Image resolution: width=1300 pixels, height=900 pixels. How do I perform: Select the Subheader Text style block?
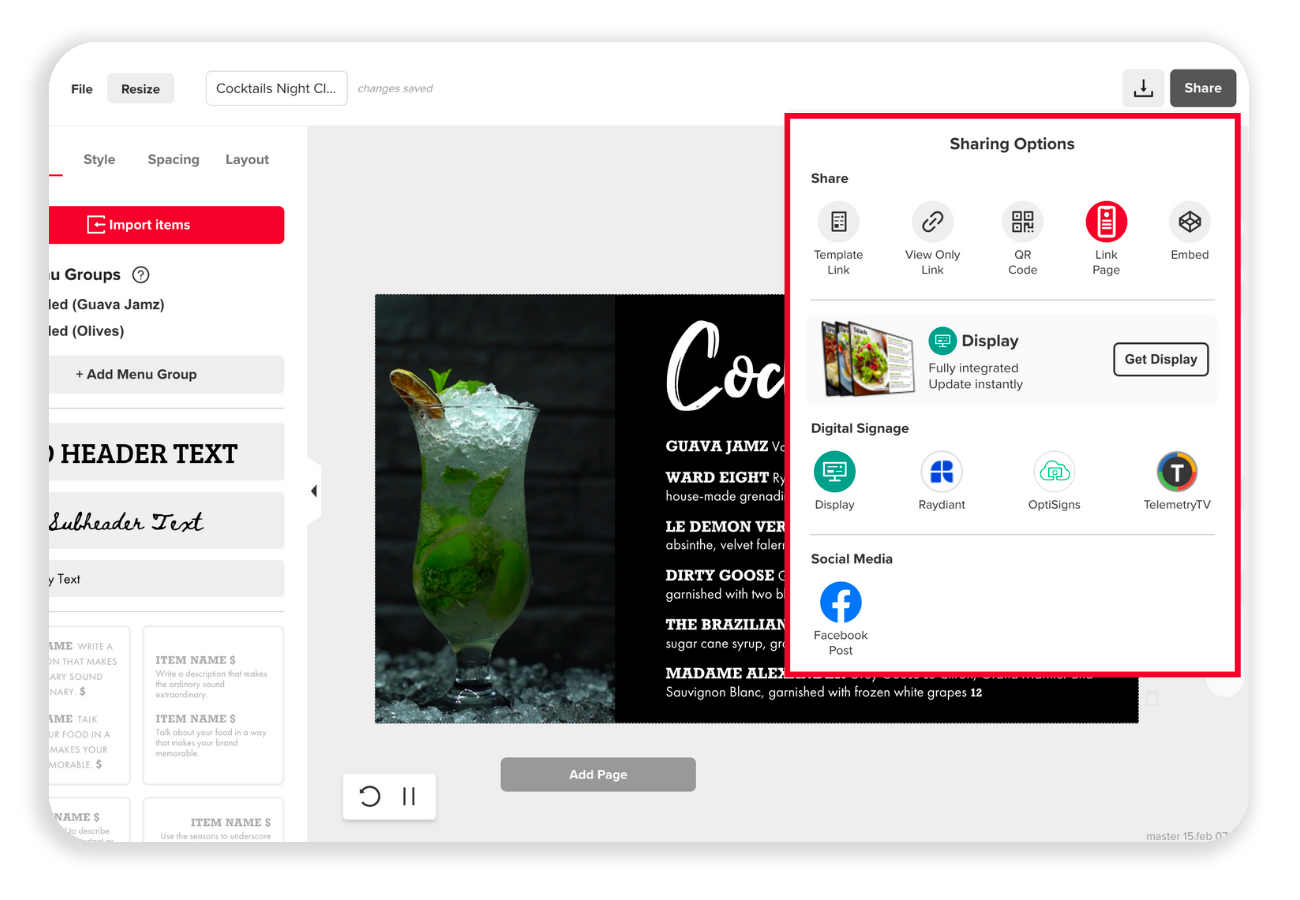(x=166, y=521)
